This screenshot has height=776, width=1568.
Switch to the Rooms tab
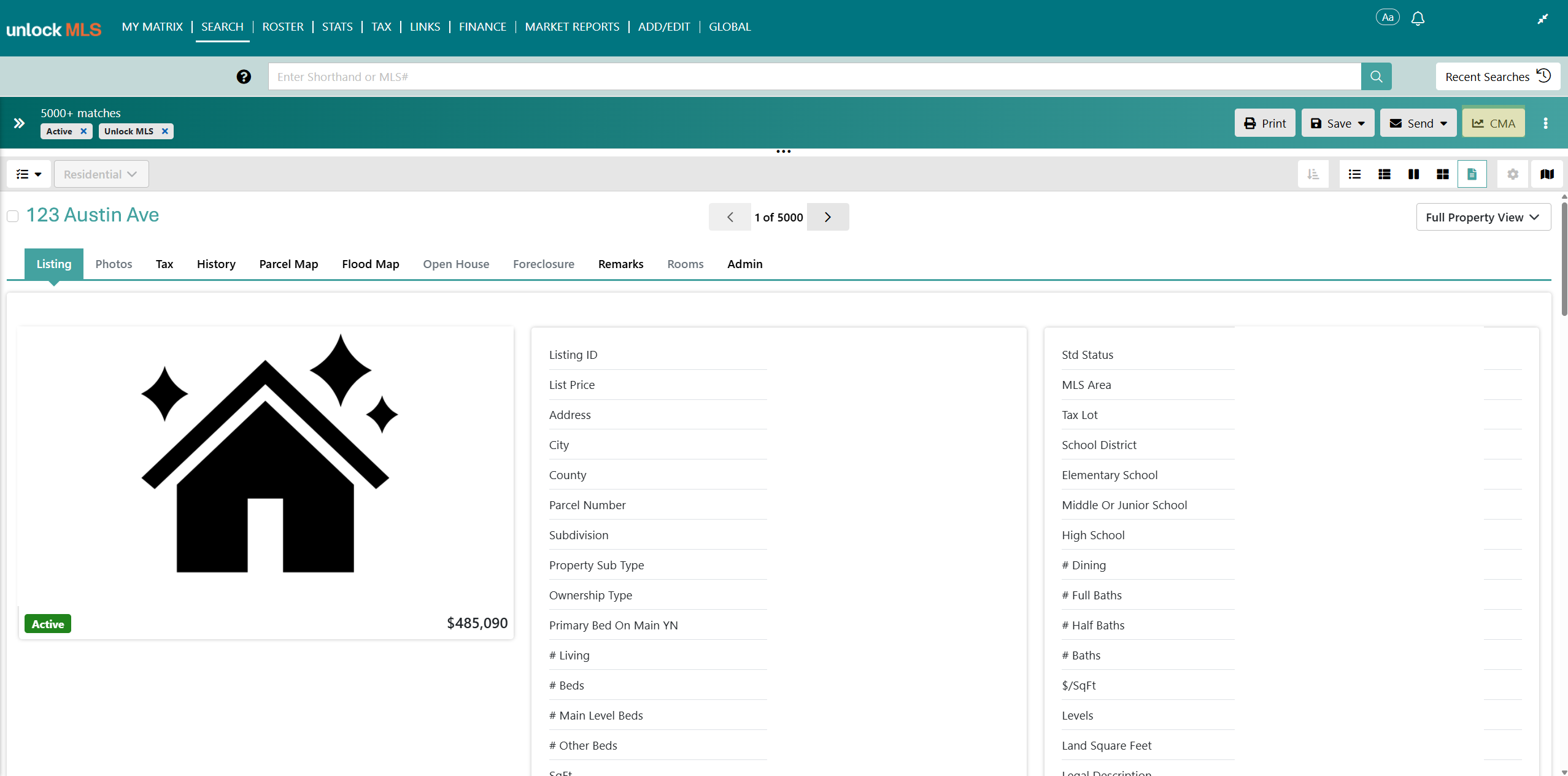pos(686,264)
